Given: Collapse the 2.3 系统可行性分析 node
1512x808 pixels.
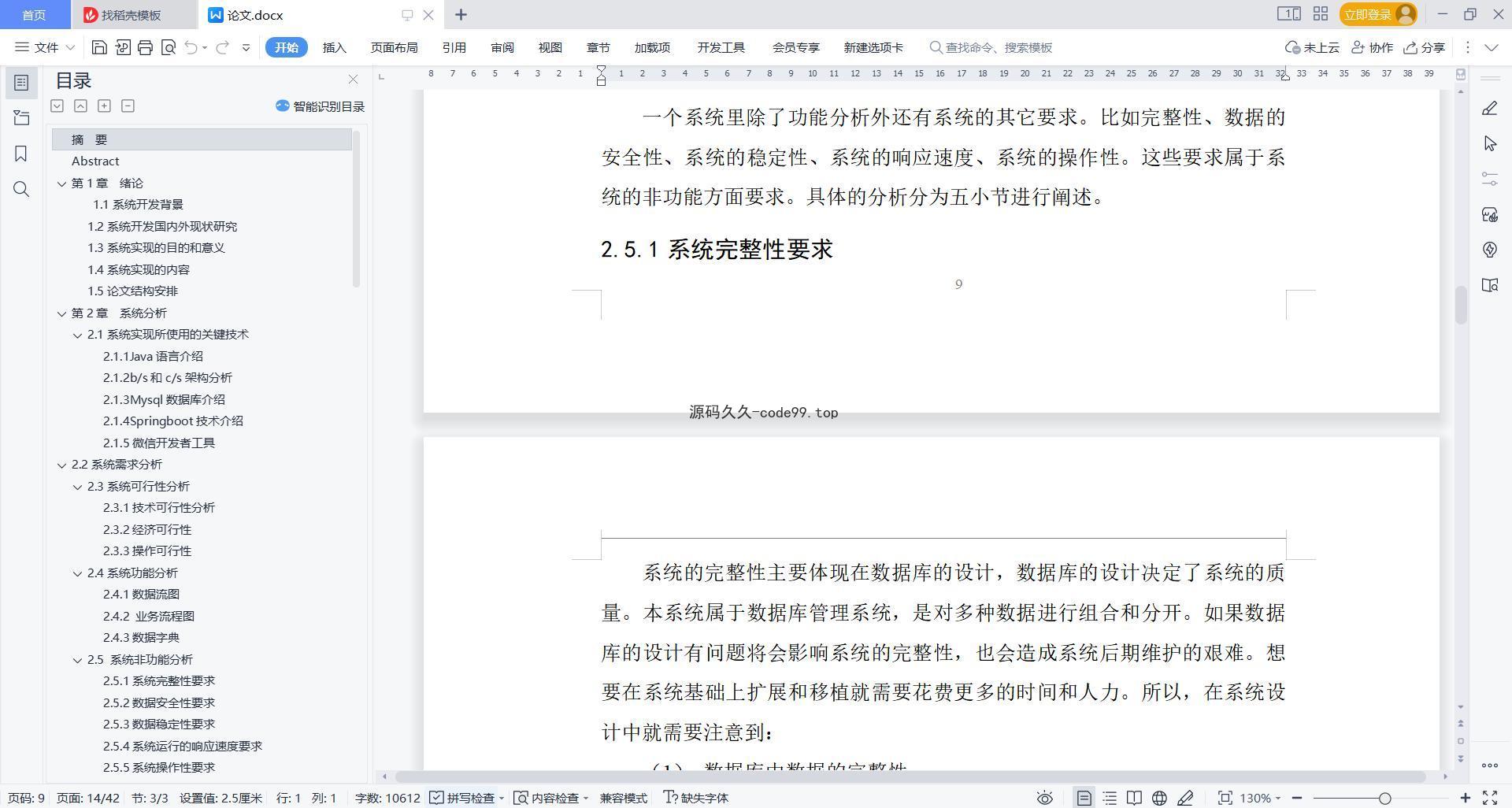Looking at the screenshot, I should [77, 487].
